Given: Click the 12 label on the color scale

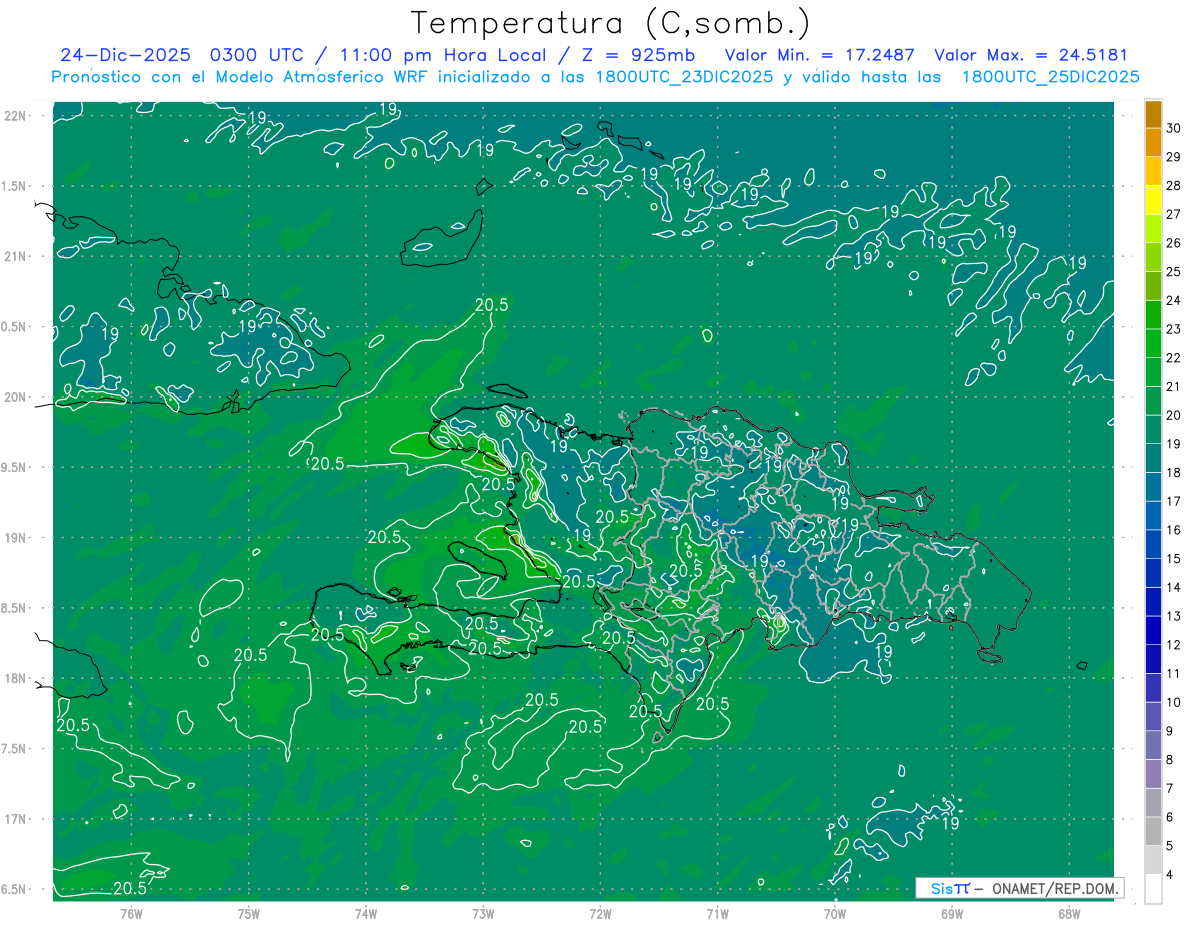Looking at the screenshot, I should tap(1174, 645).
